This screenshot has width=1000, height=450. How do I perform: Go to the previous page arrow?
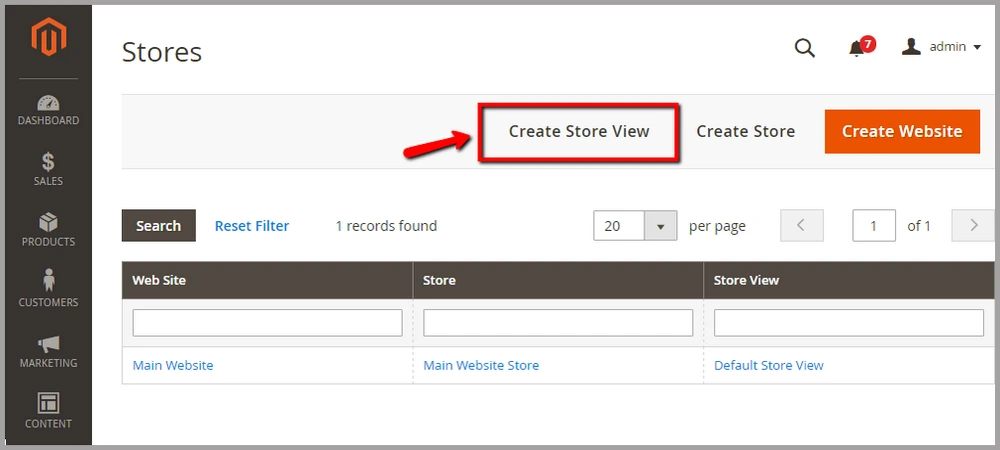pos(802,225)
